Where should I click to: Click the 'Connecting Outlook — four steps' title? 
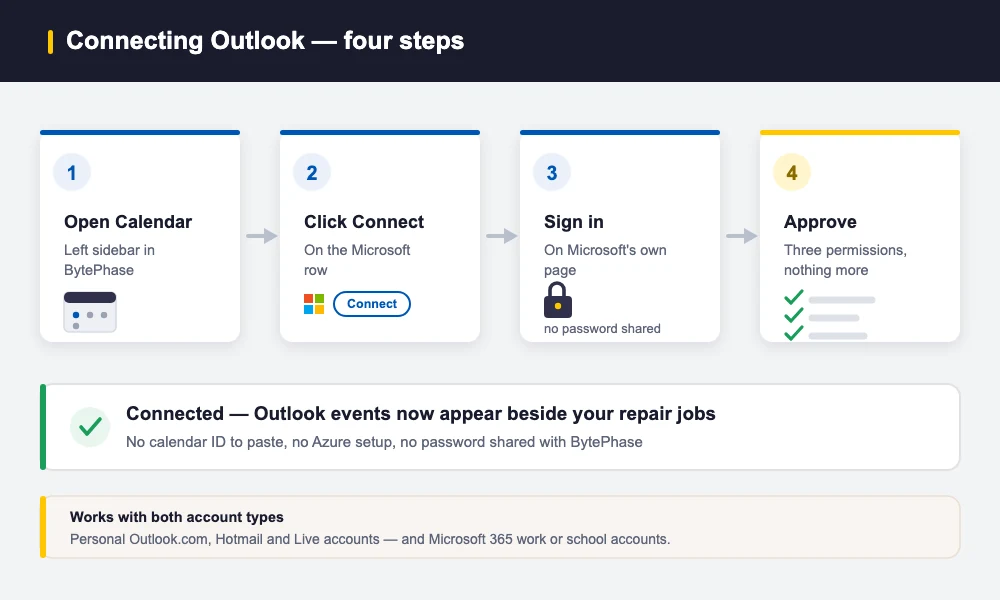265,41
